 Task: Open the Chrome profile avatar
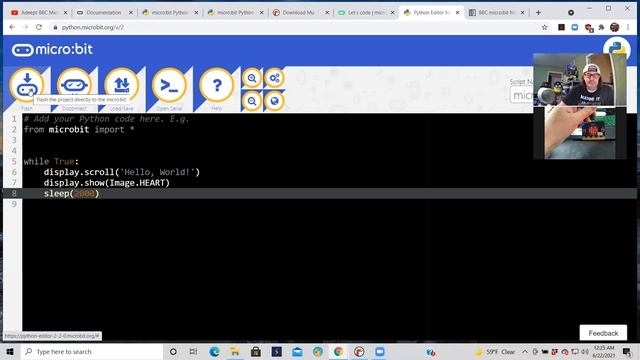pos(614,27)
